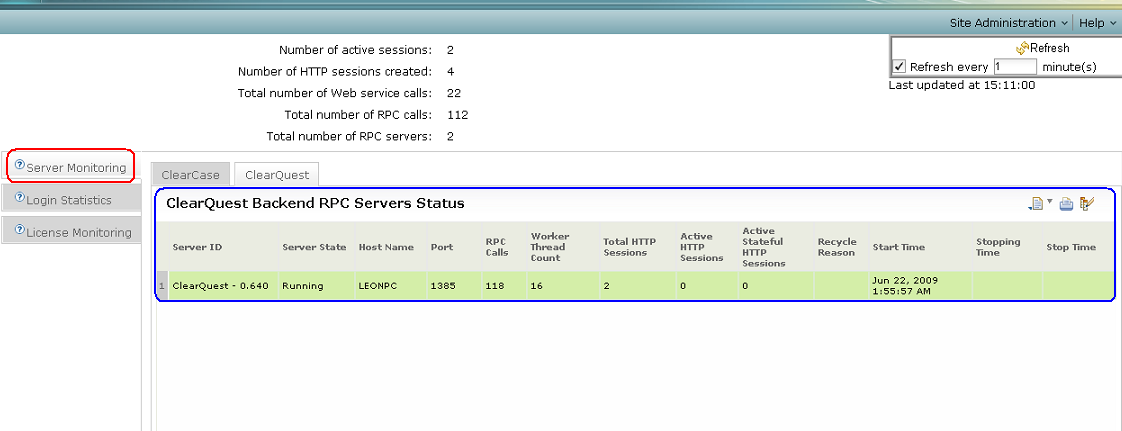This screenshot has height=431, width=1122.
Task: Click 'Number of active sessions:' label
Action: [x=356, y=50]
